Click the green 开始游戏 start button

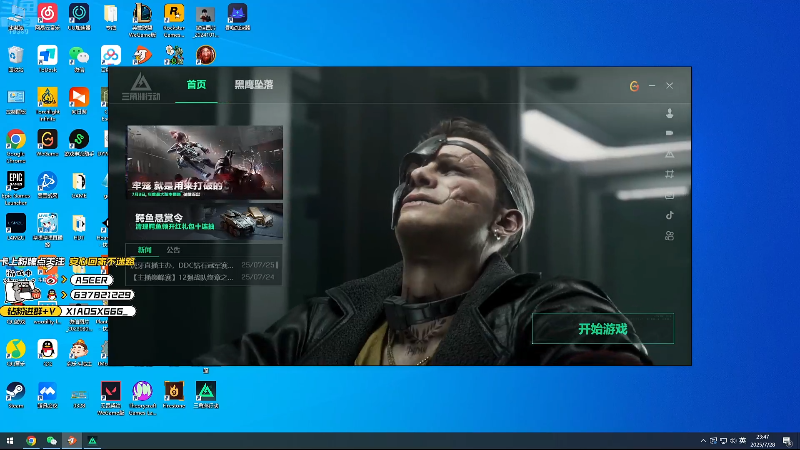point(603,329)
